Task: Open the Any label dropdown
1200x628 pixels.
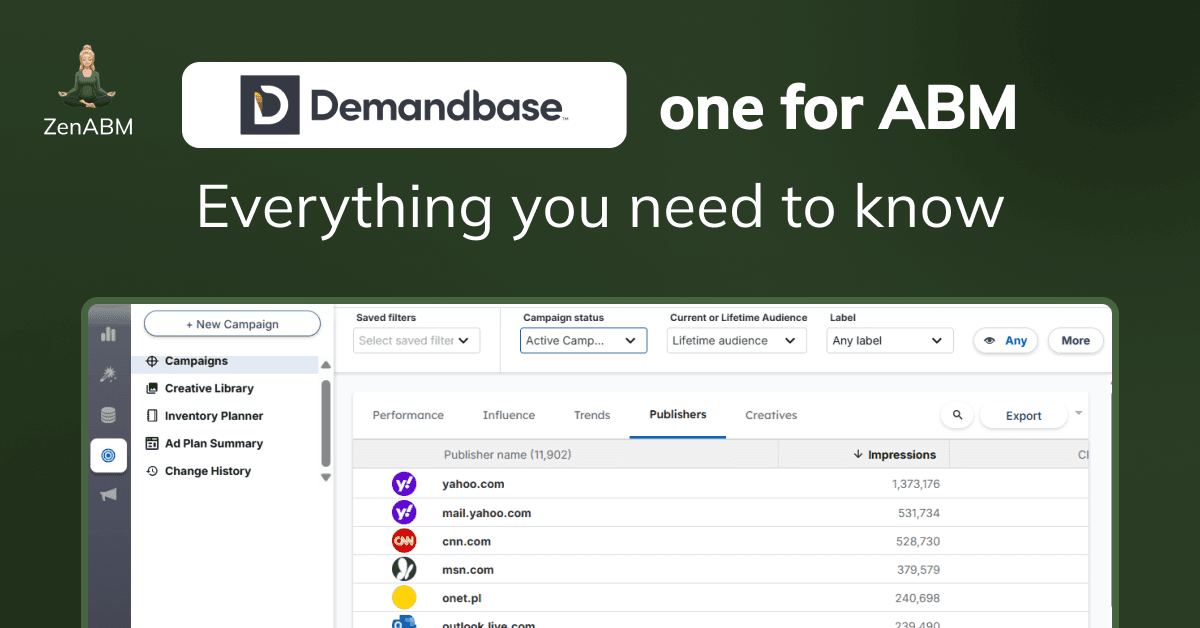Action: (889, 340)
